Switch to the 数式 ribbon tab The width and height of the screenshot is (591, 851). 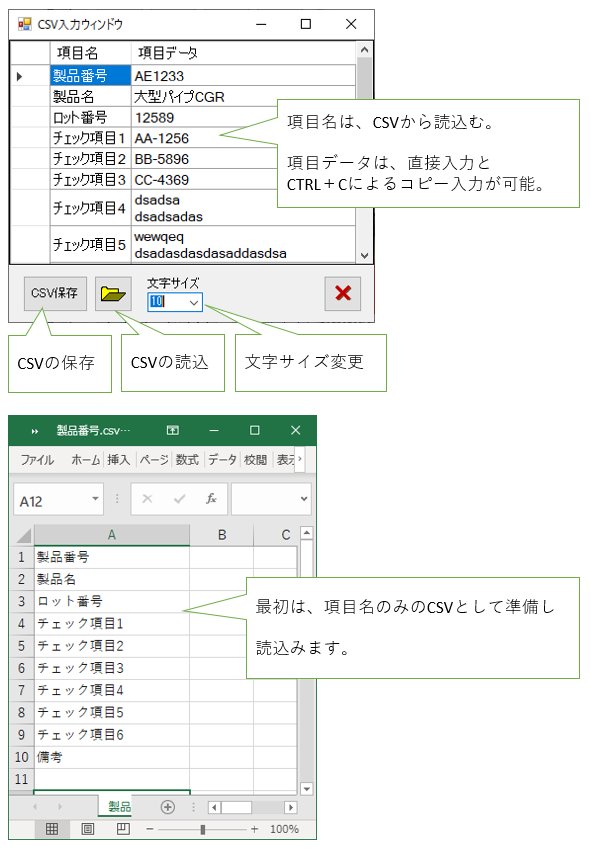coord(187,460)
